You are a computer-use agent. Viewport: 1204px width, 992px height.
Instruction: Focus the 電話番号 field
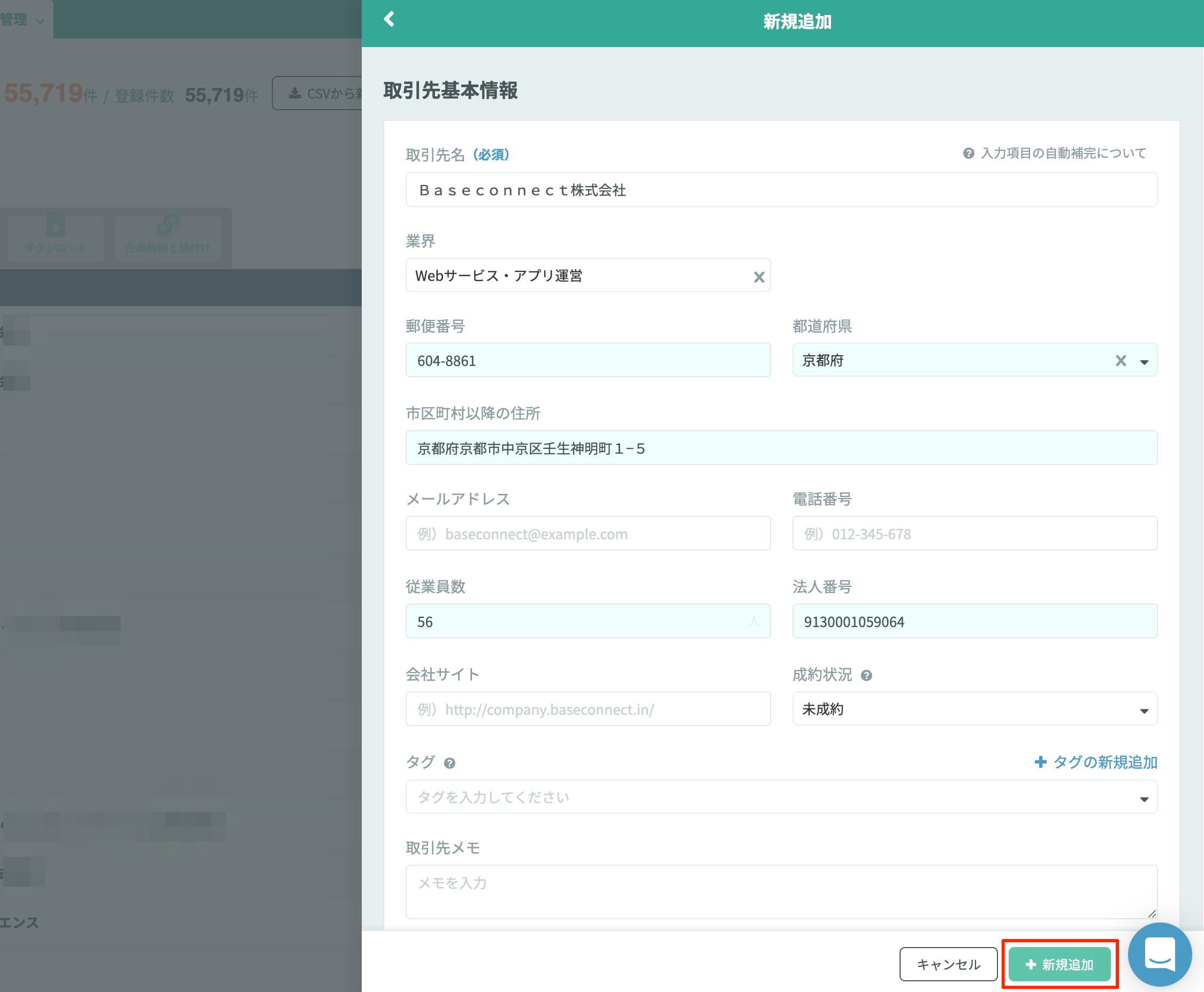click(975, 533)
